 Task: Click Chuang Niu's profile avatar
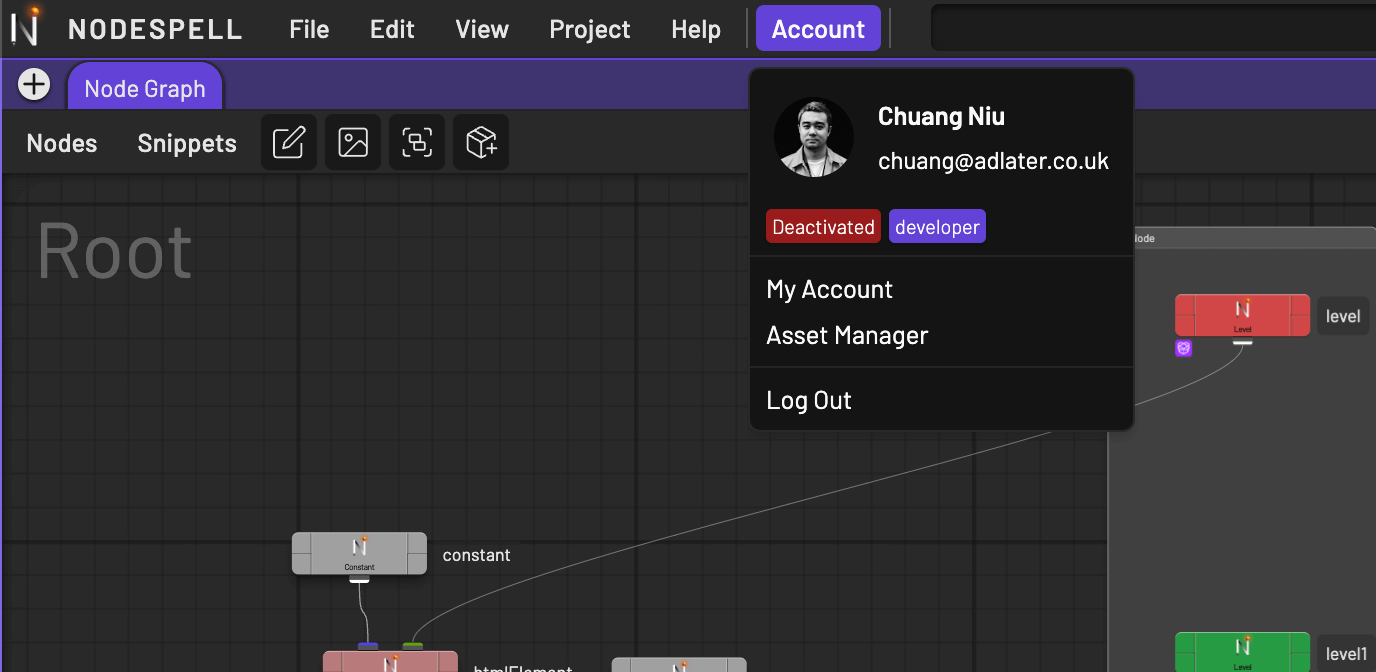click(x=814, y=137)
